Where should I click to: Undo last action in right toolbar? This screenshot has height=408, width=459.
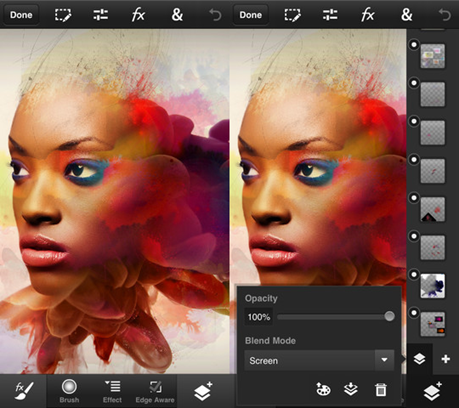click(445, 15)
